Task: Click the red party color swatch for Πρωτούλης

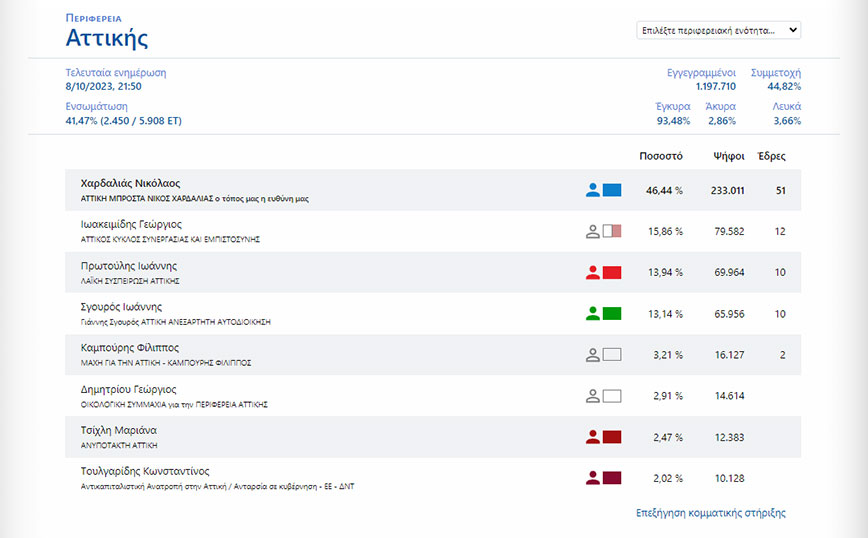Action: coord(613,272)
